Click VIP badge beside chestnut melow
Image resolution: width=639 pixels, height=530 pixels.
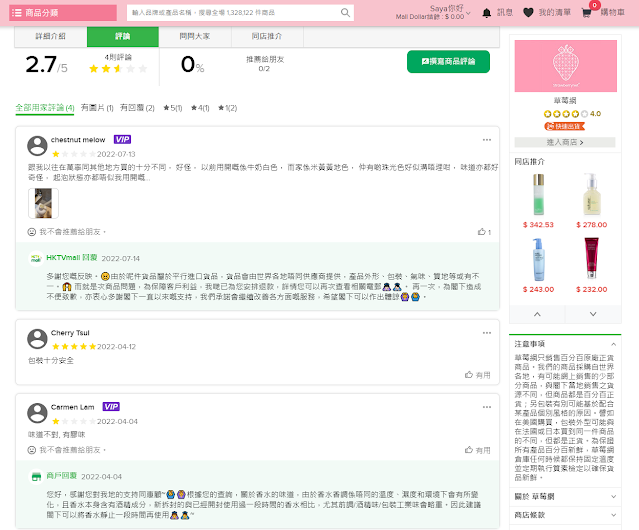click(122, 140)
